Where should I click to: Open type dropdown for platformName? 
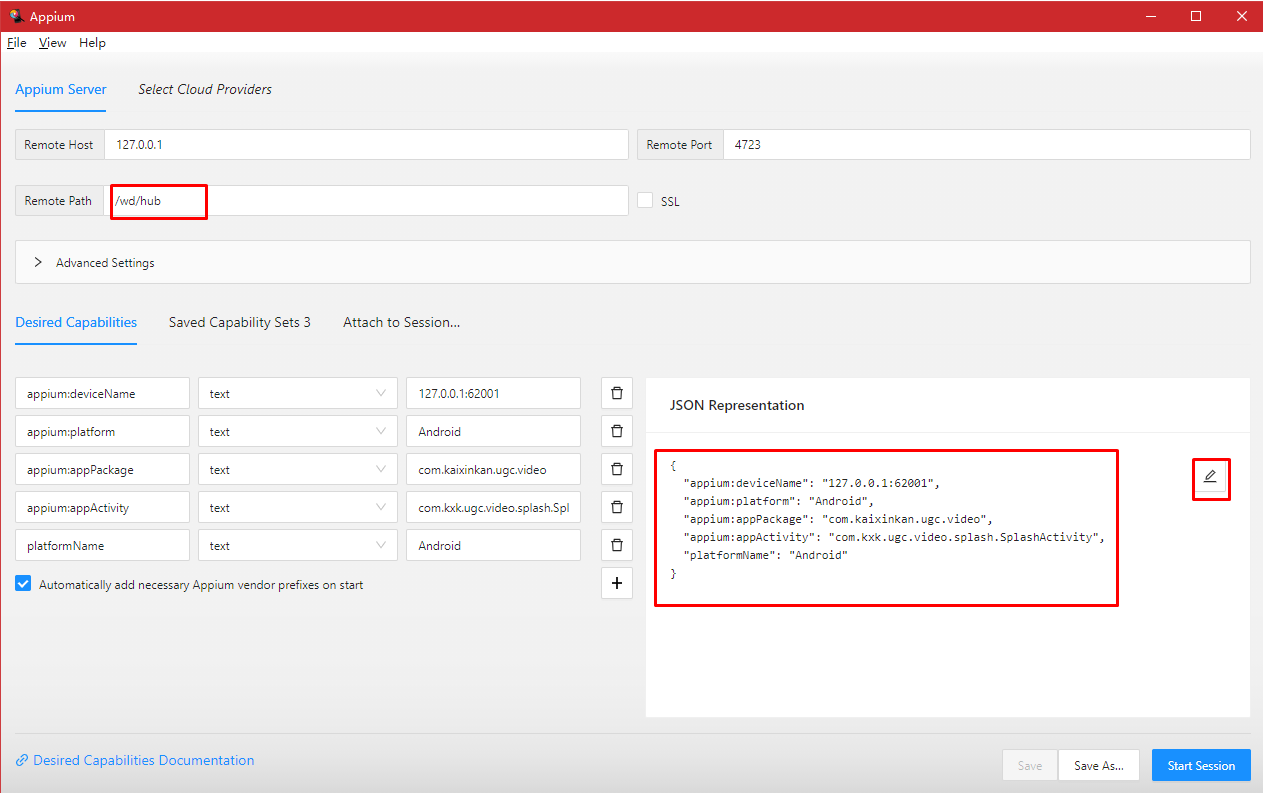[x=297, y=545]
